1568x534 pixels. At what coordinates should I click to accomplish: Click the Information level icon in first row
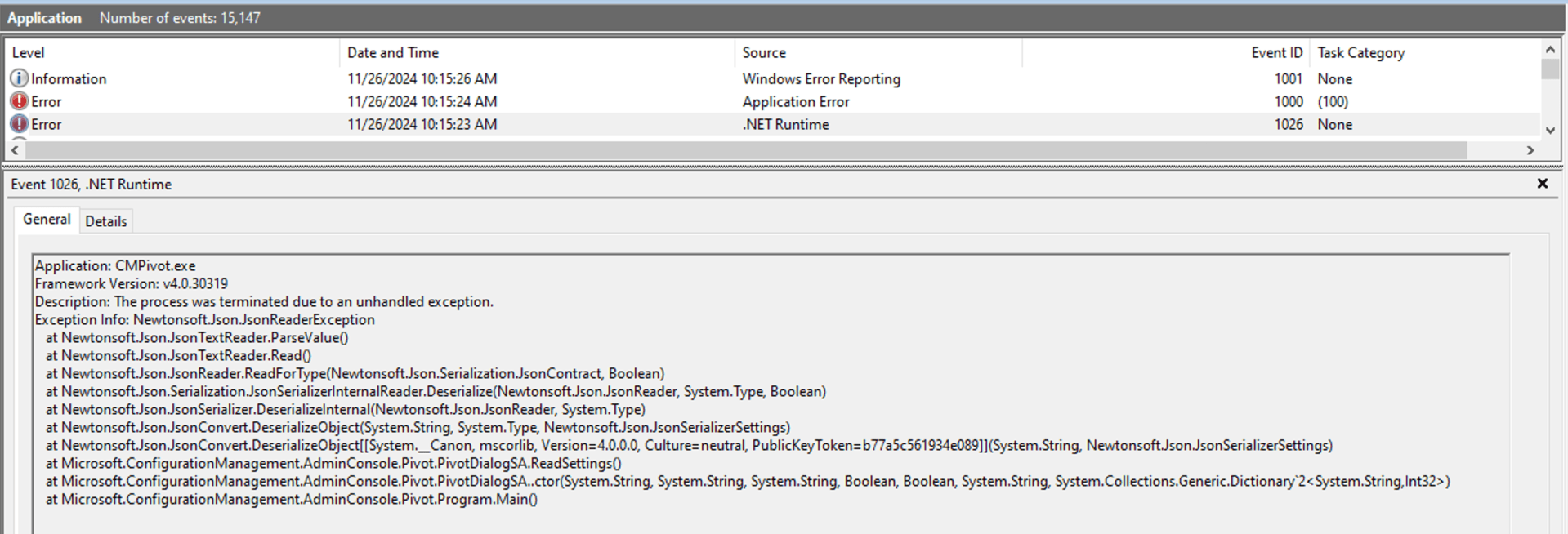click(19, 78)
